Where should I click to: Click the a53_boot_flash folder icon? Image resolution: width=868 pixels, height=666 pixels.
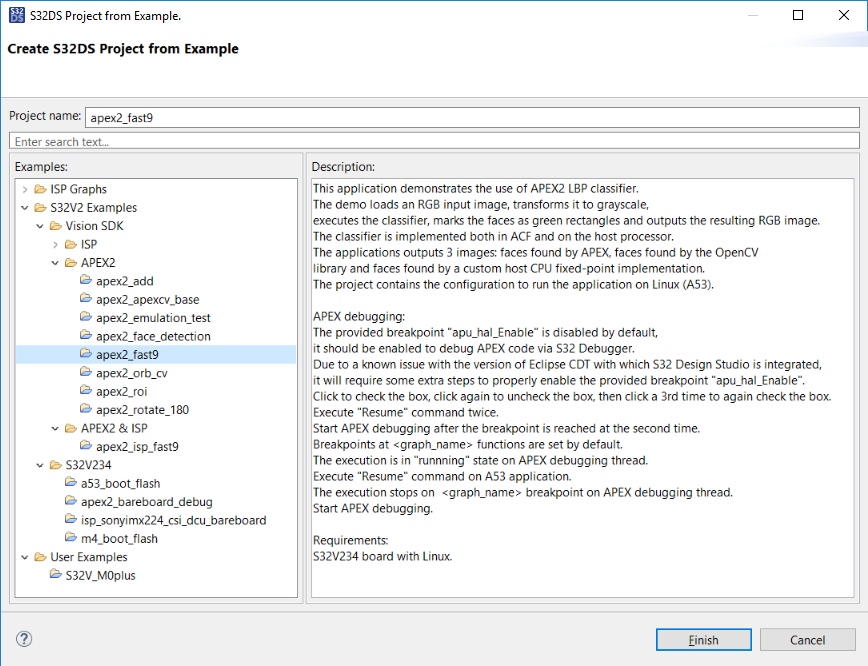tap(71, 483)
